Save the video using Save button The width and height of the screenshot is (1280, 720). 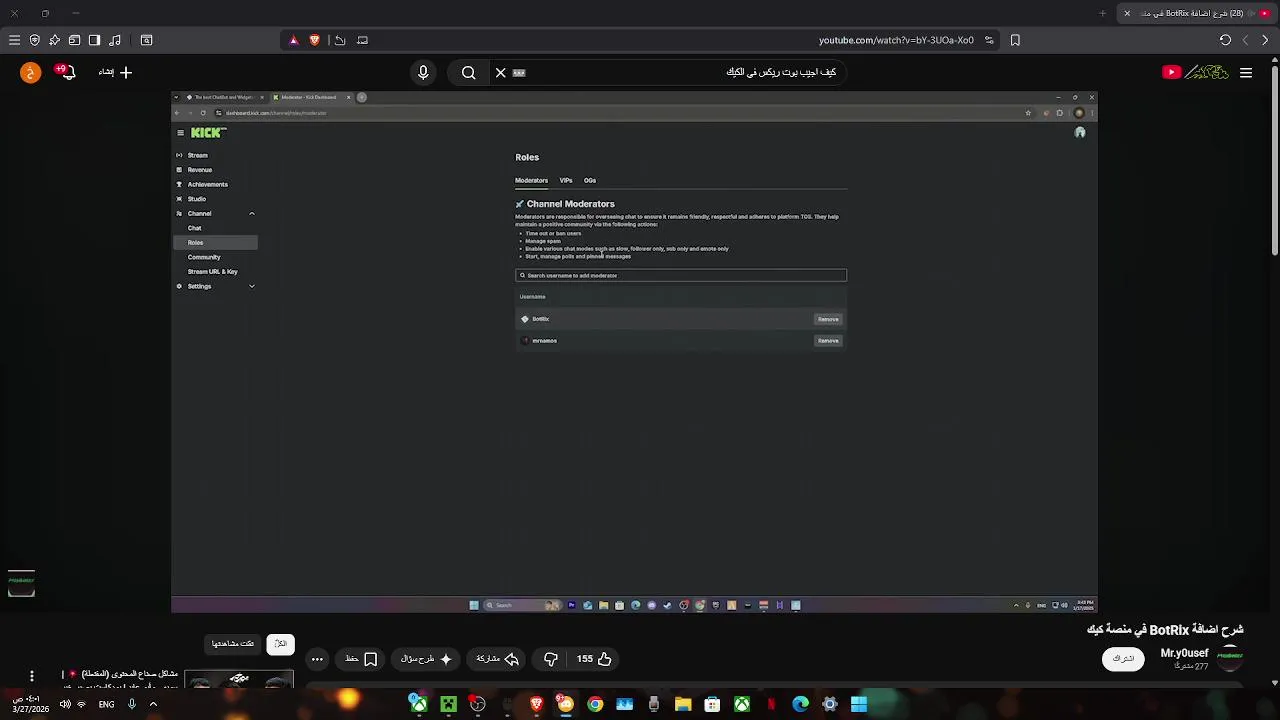[361, 659]
